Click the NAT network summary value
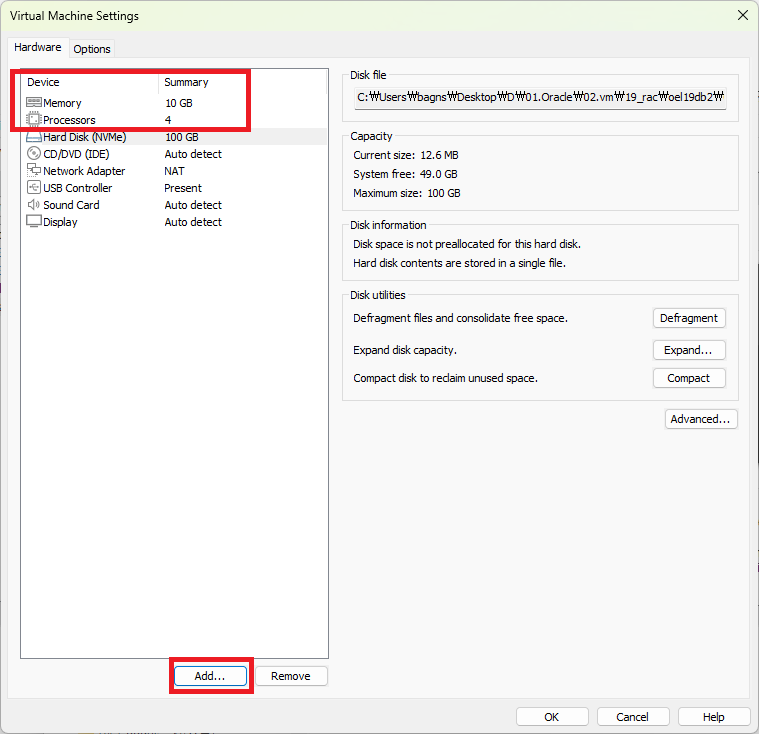Viewport: 759px width, 734px height. point(174,171)
